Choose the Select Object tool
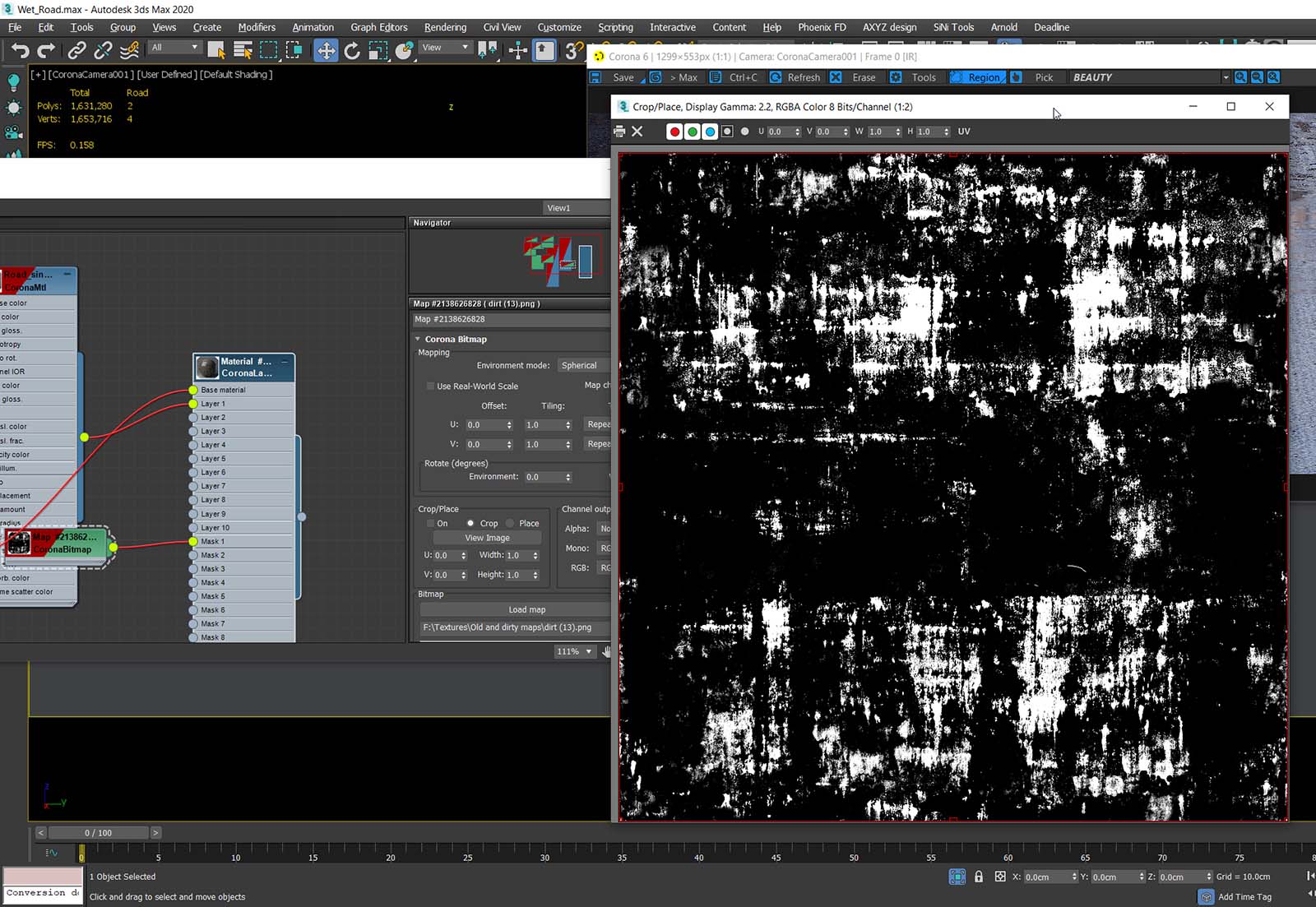The image size is (1316, 907). (x=216, y=51)
